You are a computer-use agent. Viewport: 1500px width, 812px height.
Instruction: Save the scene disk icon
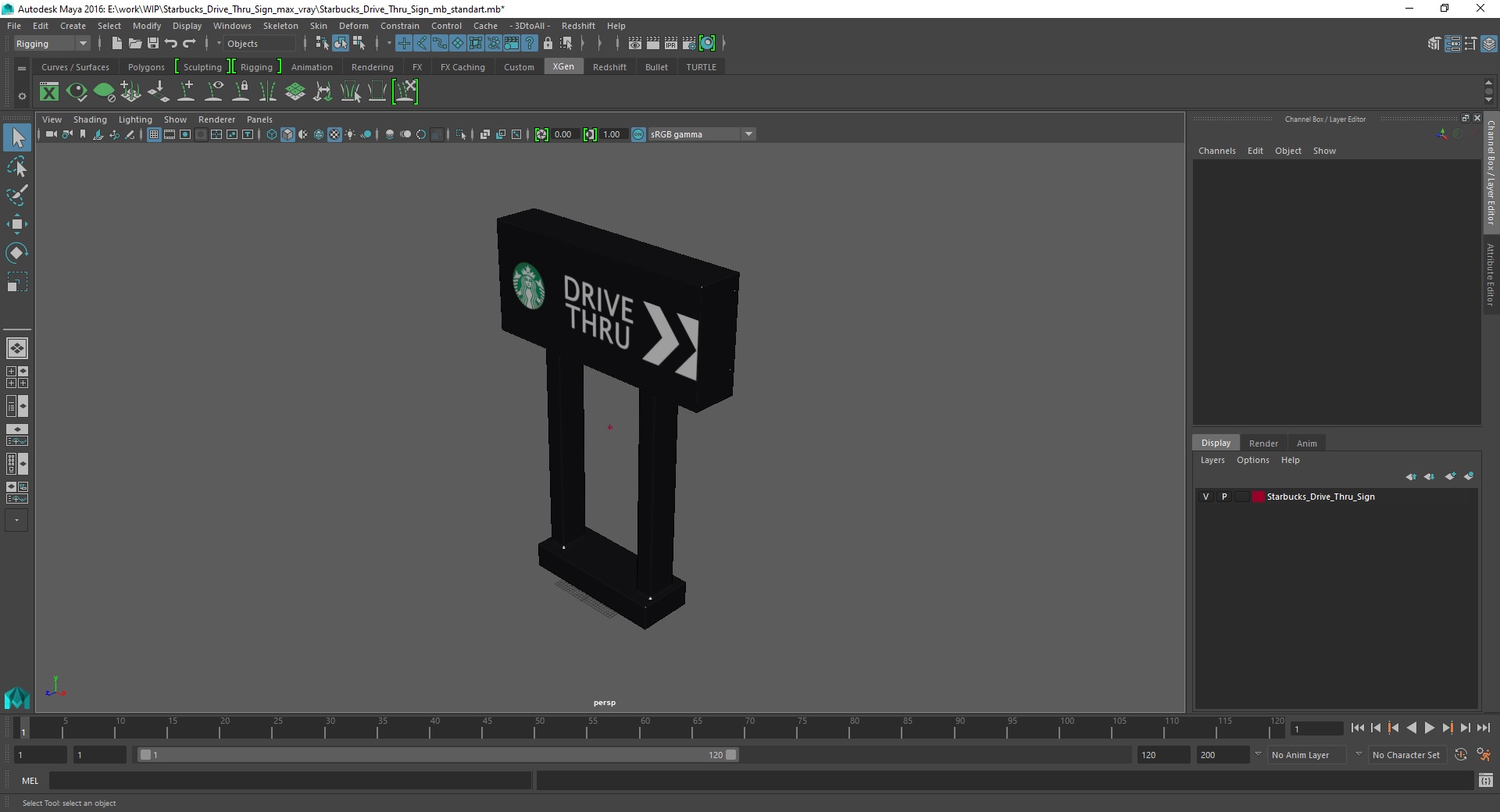pyautogui.click(x=153, y=44)
